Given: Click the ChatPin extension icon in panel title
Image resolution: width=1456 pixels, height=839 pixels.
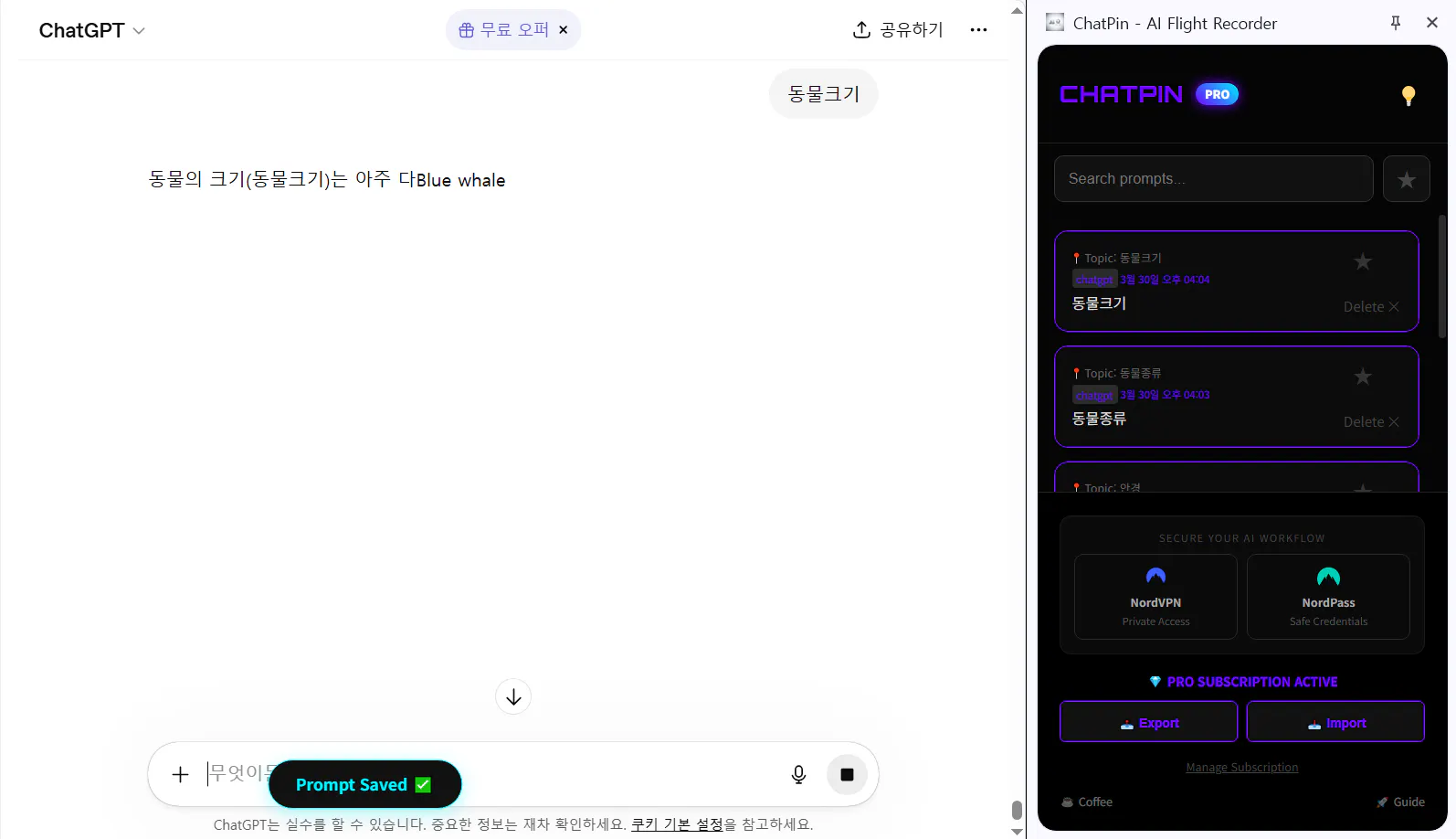Looking at the screenshot, I should pyautogui.click(x=1055, y=23).
